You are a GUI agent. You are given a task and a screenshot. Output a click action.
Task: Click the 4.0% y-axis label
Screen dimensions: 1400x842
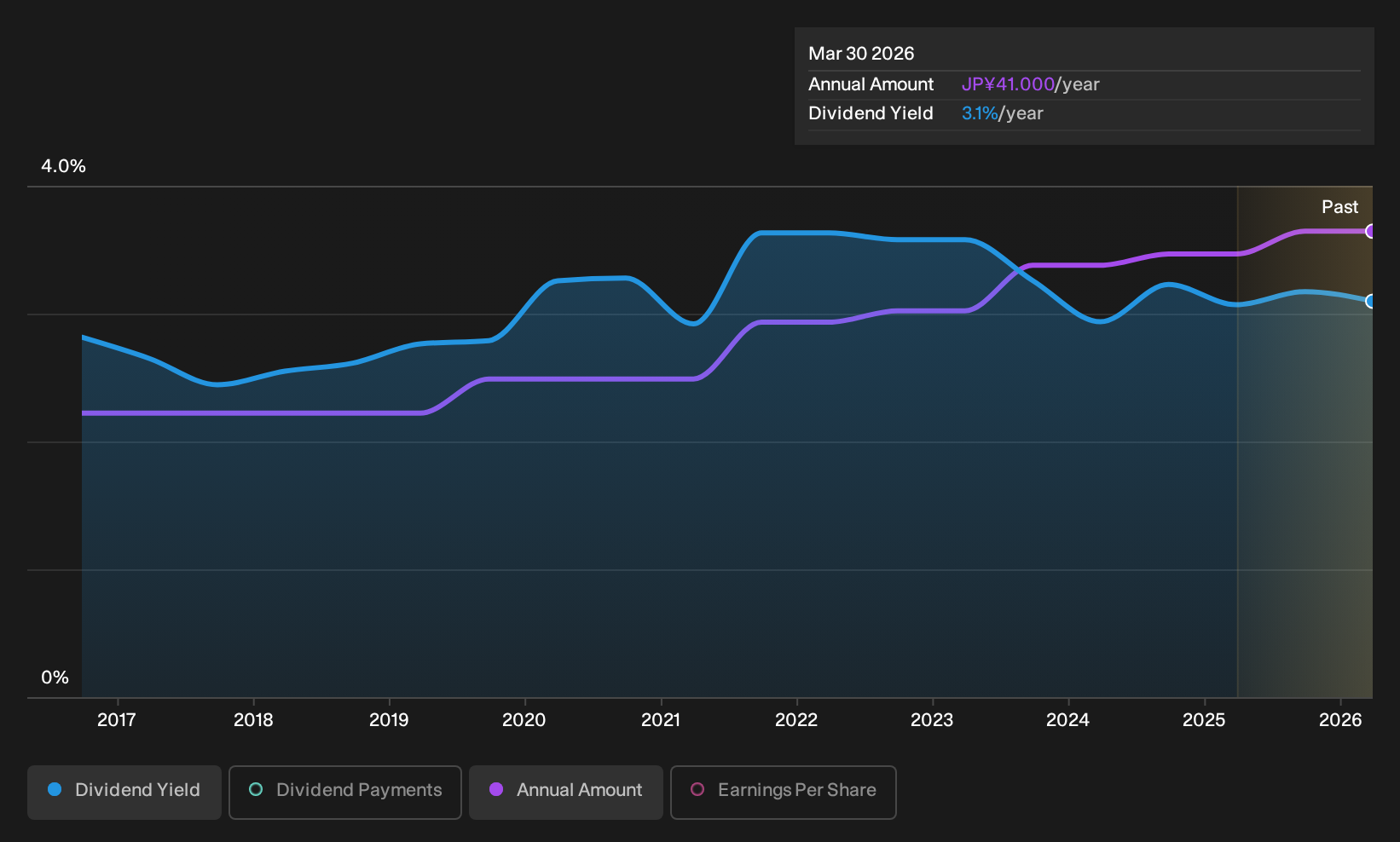tap(64, 166)
